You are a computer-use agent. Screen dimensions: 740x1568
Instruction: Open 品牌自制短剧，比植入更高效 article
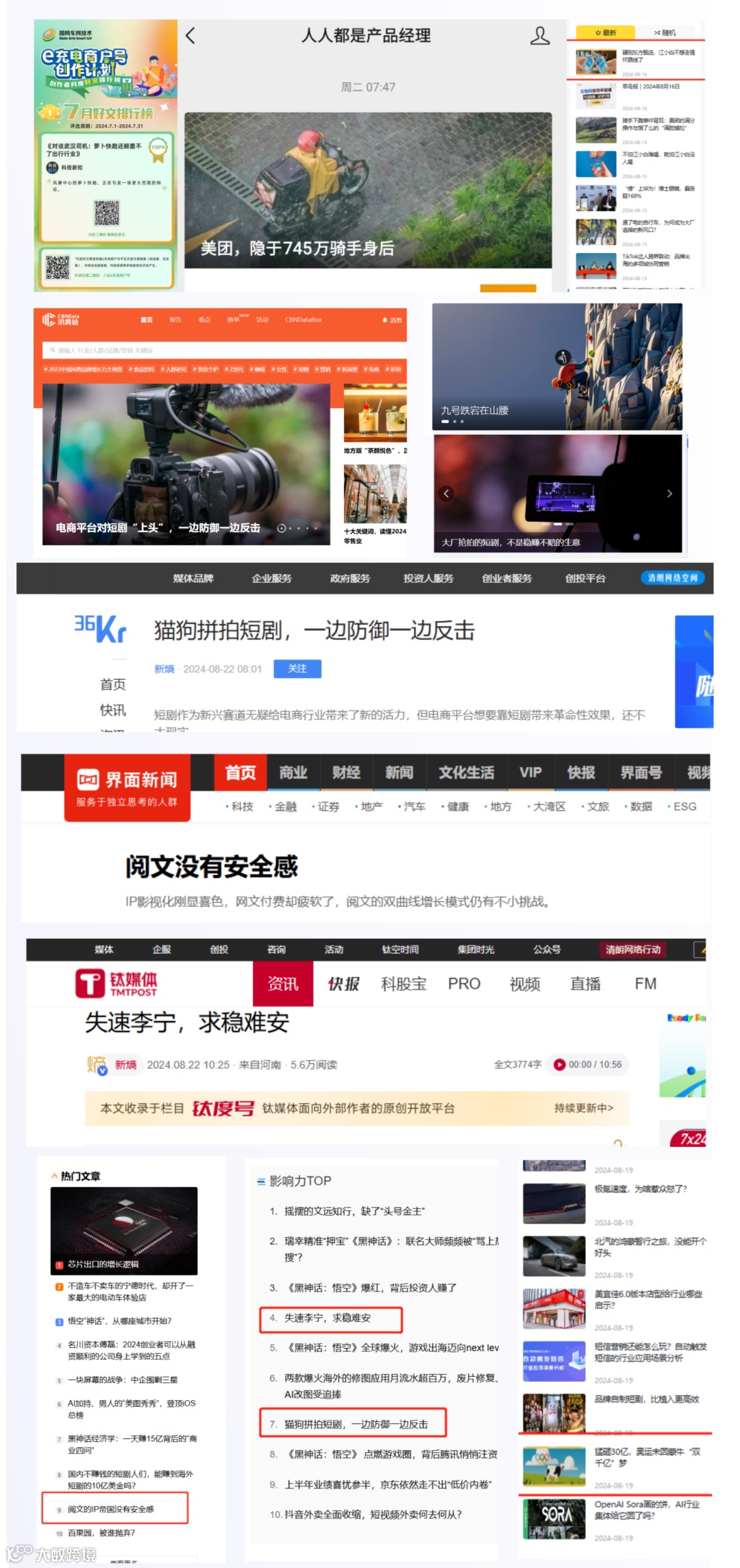point(647,1399)
